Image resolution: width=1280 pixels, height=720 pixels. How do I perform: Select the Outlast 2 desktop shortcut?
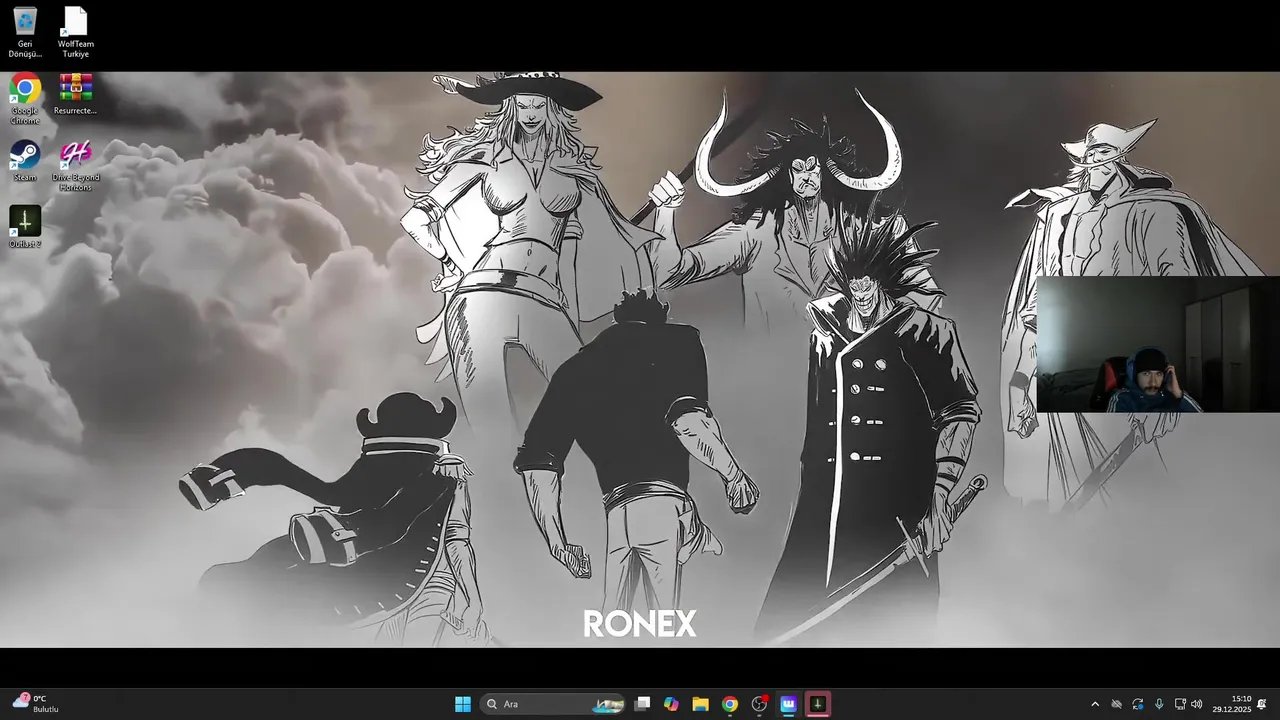[x=25, y=227]
